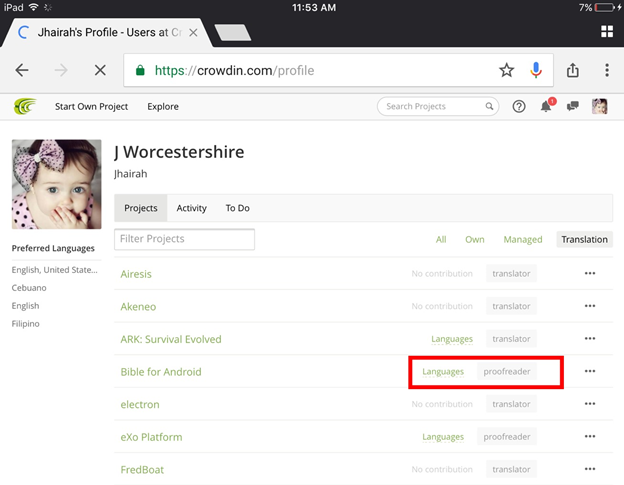Viewport: 624px width, 485px height.
Task: Expand Languages for Bible for Android
Action: click(443, 372)
